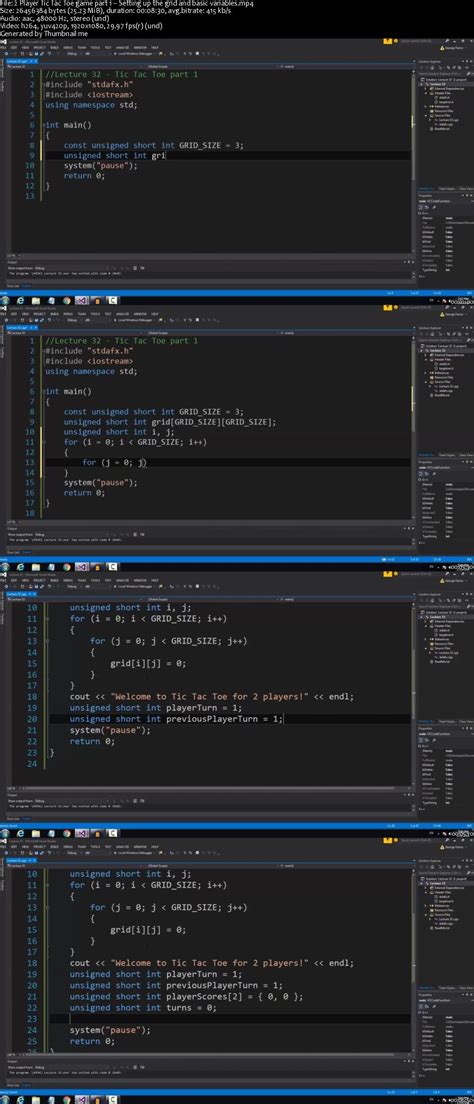Screen dimensions: 474x1104
Task: Click 'grid[i][j] = 0;' in frame containing playerScores
Action: click(x=148, y=929)
